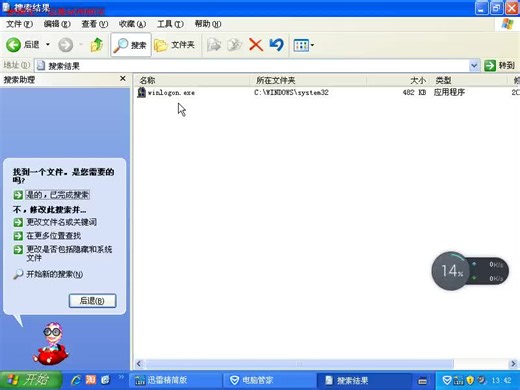Viewport: 520px width, 390px height.
Task: Open the 编辑 menu
Action: [57, 24]
